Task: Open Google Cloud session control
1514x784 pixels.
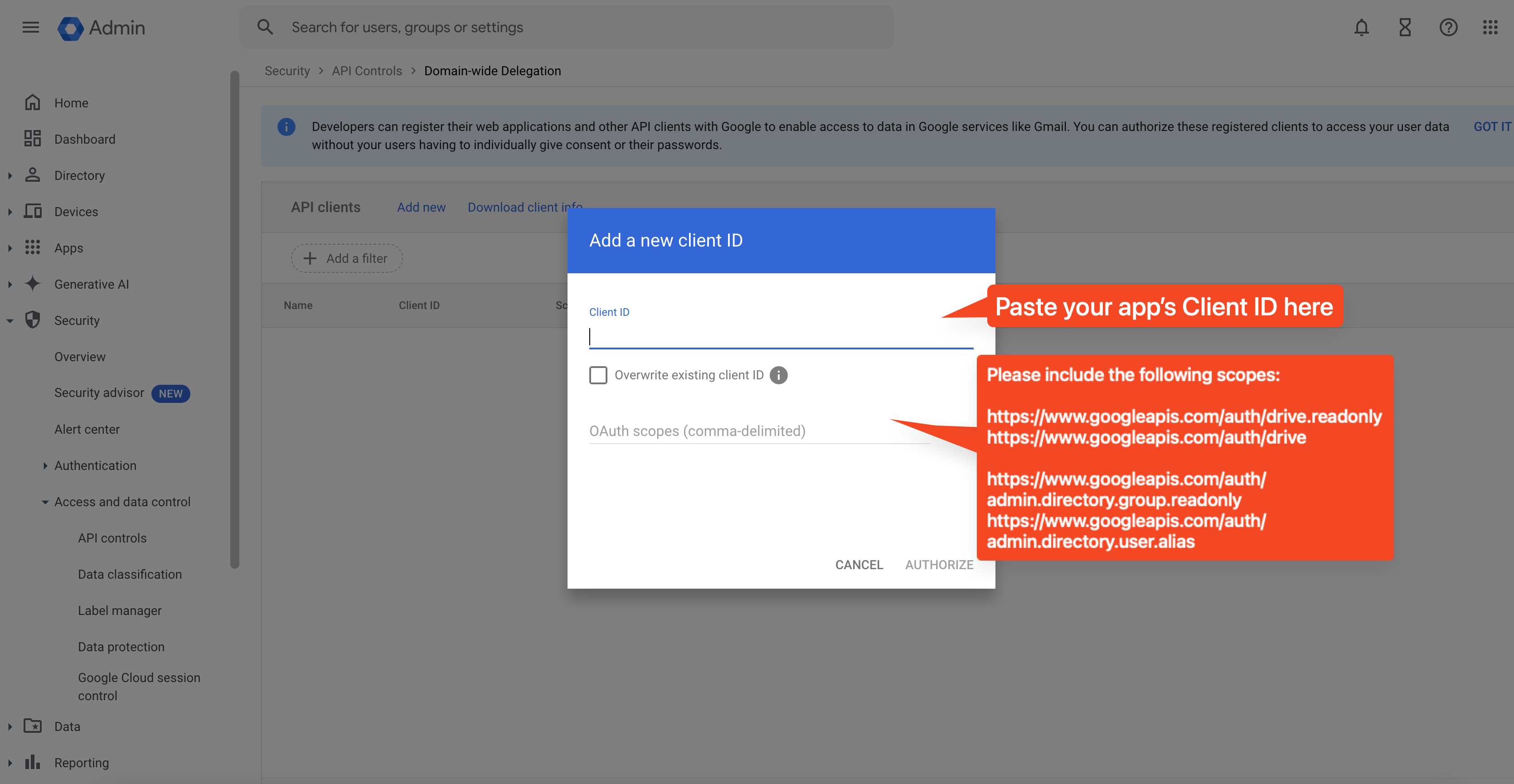Action: pyautogui.click(x=139, y=687)
